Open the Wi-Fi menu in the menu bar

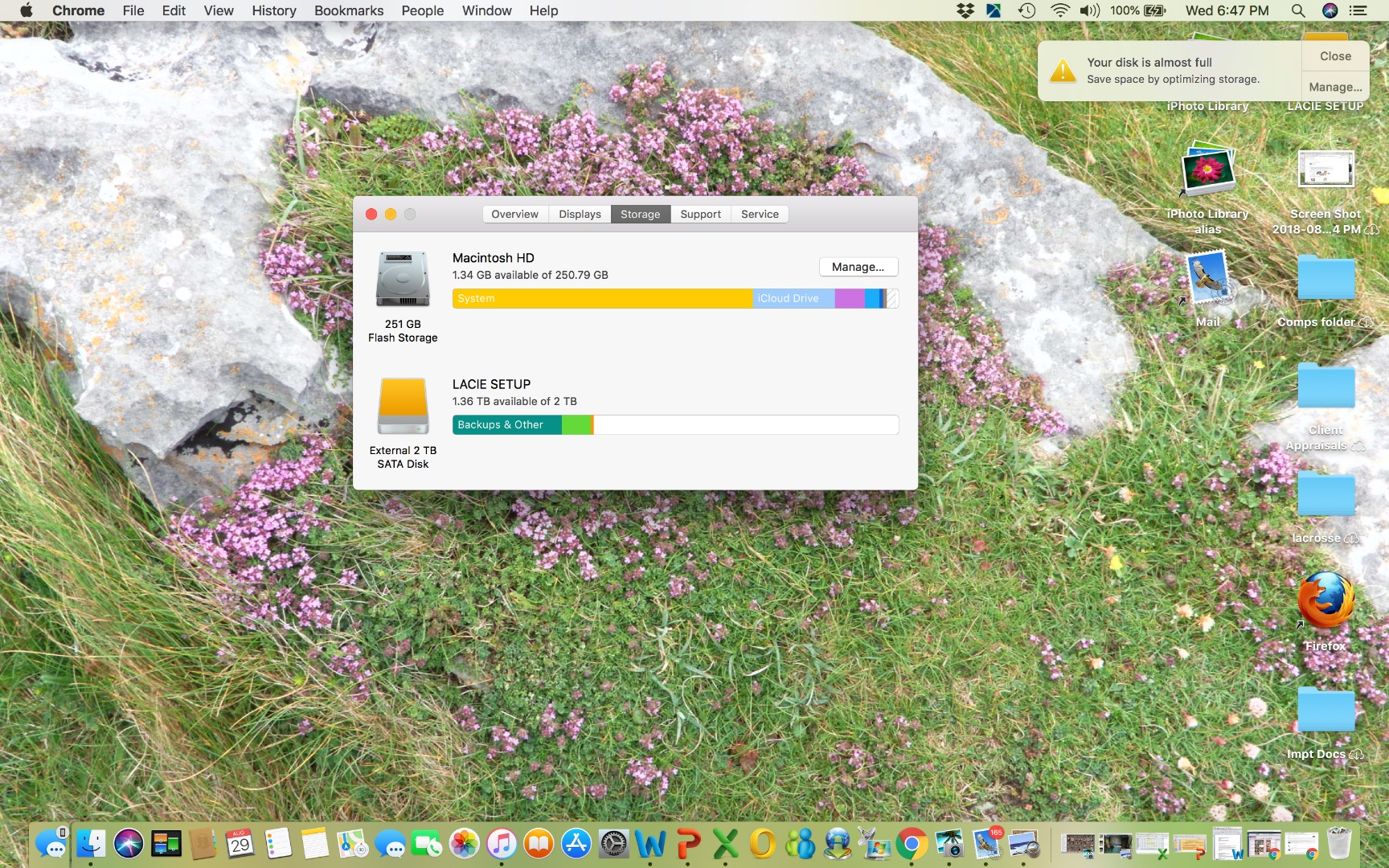1059,10
